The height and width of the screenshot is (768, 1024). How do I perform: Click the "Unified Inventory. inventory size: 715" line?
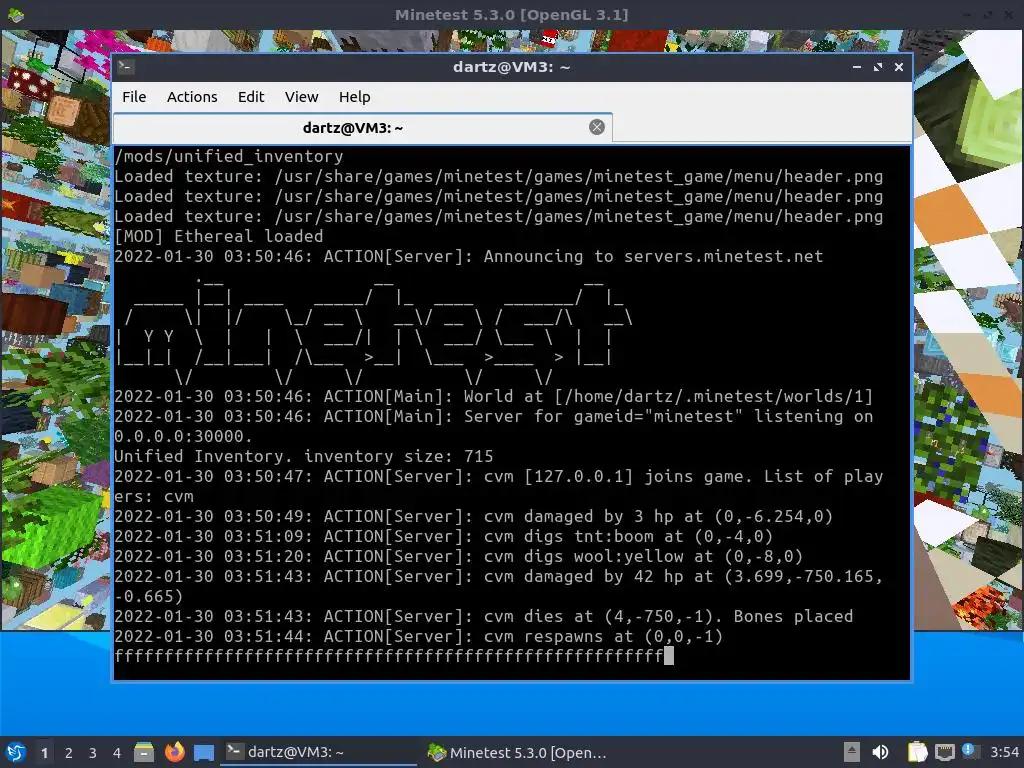304,456
